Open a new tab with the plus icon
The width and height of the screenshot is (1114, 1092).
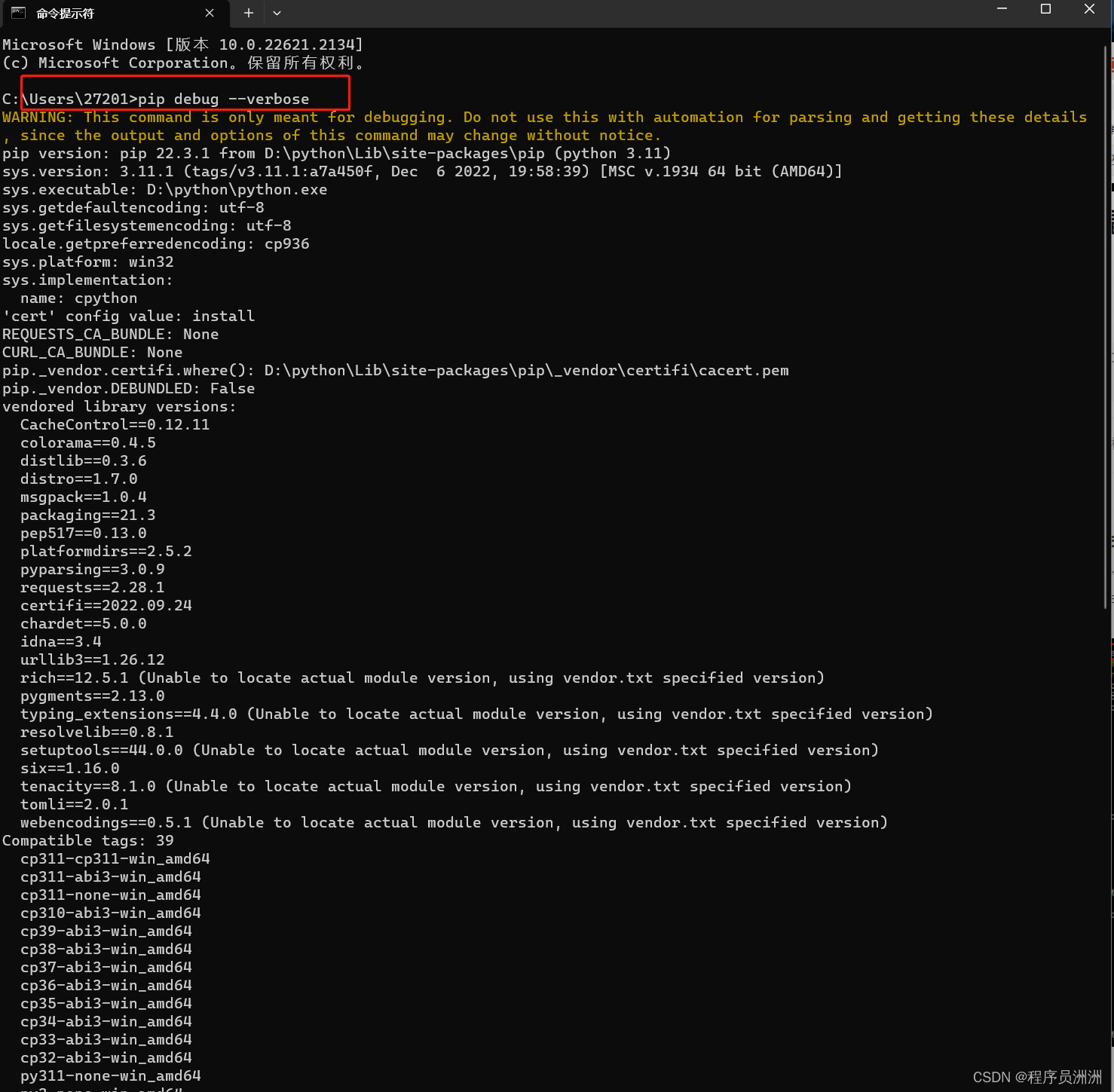(248, 13)
